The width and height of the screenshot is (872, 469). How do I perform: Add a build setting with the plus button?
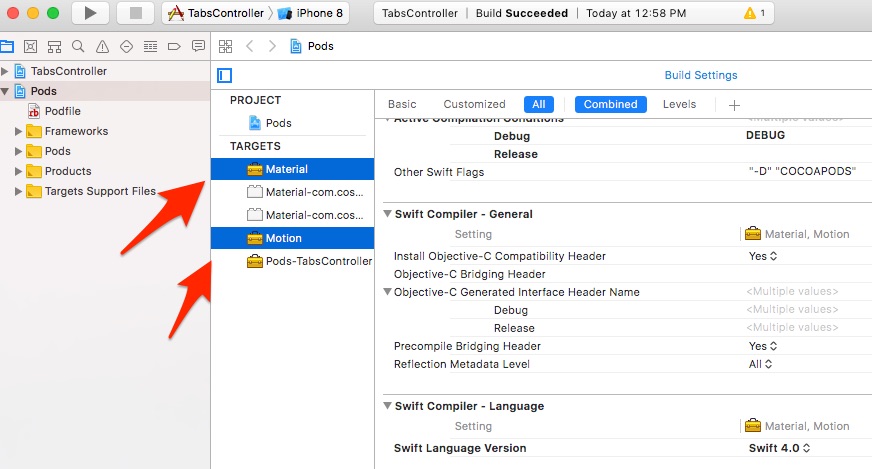coord(734,105)
